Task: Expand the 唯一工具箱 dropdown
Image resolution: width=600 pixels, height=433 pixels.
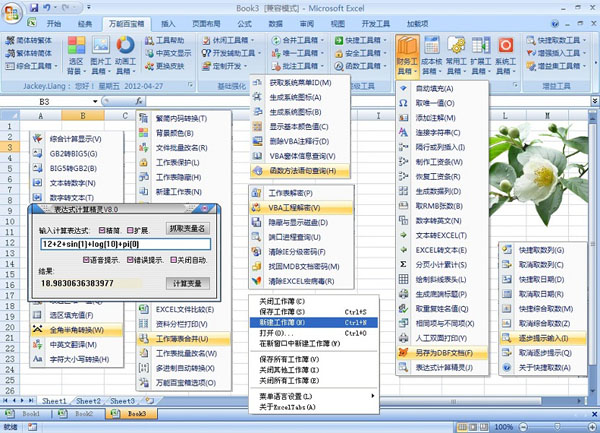Action: [322, 53]
